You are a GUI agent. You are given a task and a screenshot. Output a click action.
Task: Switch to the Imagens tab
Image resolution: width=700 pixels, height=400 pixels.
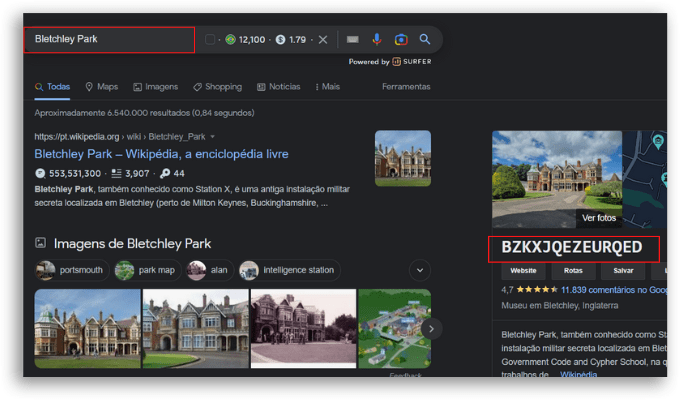coord(156,87)
